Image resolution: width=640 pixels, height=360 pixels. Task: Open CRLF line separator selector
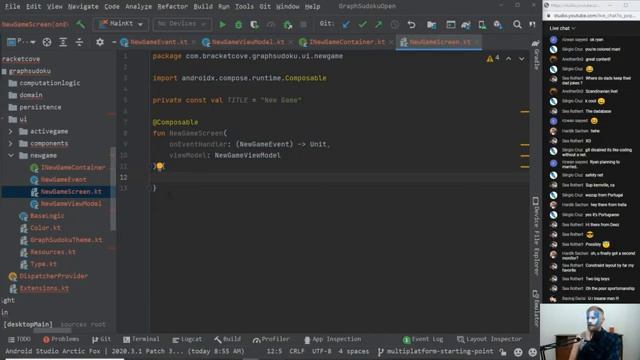(296, 351)
